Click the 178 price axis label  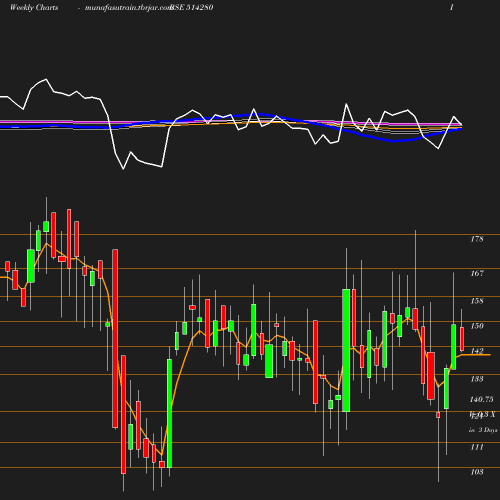(x=477, y=239)
